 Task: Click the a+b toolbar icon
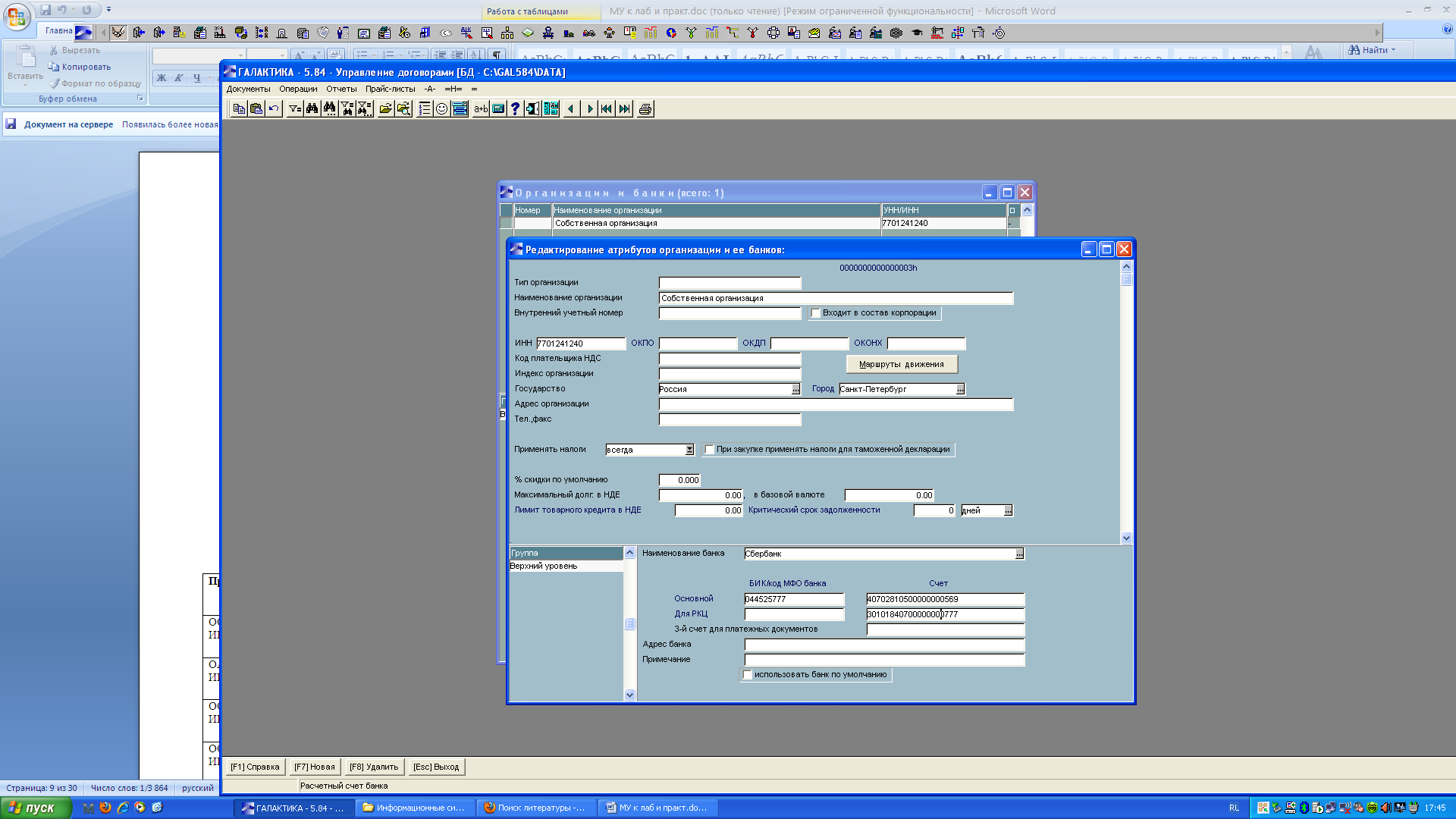(x=481, y=108)
